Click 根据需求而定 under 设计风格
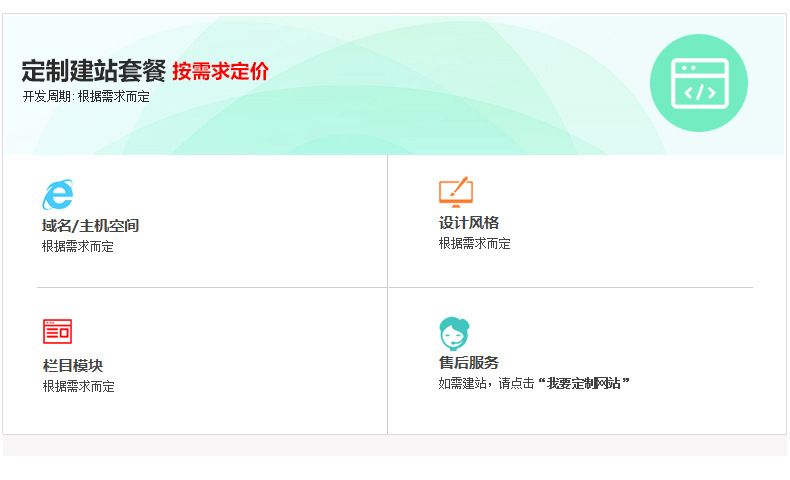 click(x=474, y=243)
